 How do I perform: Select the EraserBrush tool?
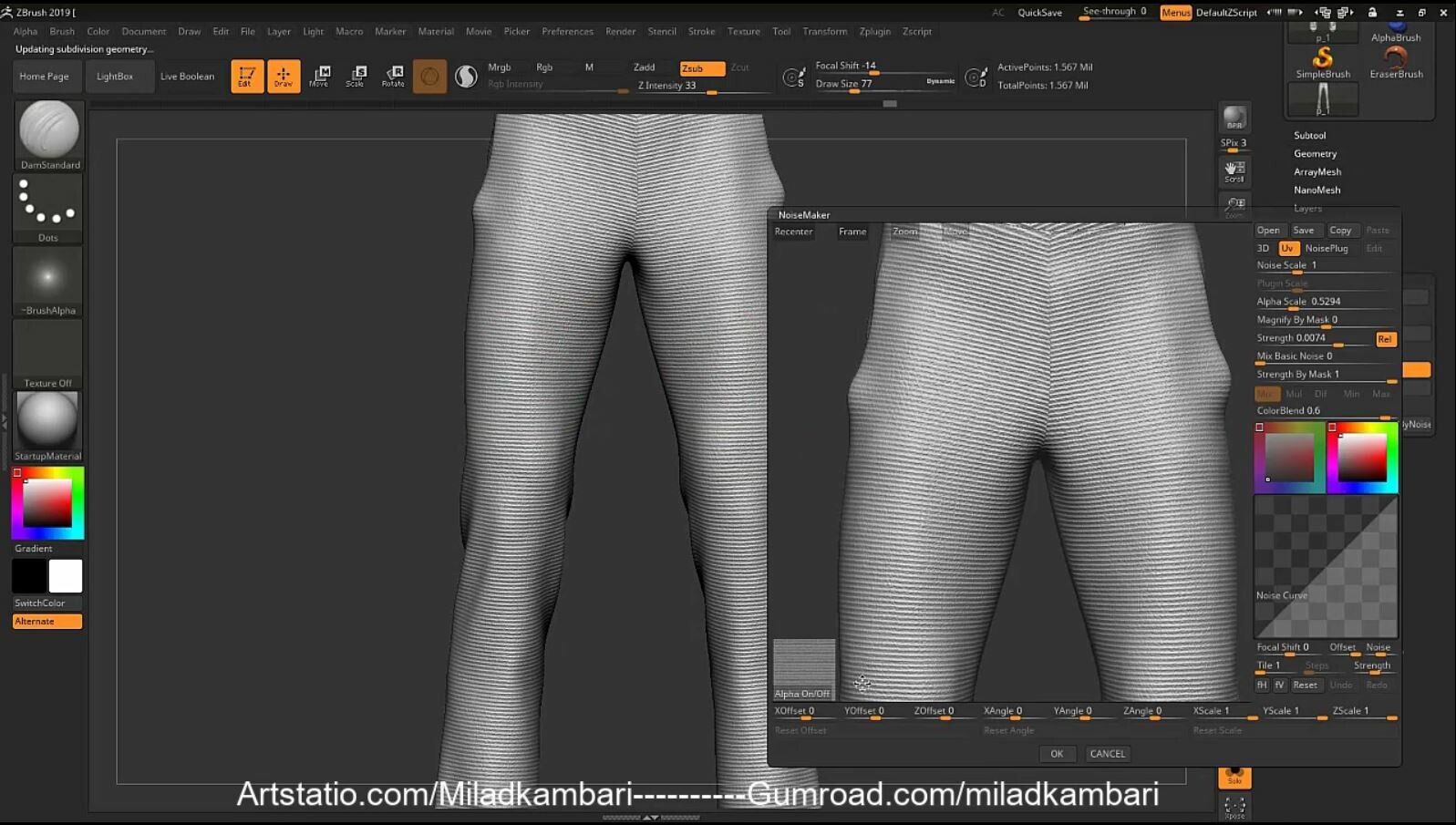tap(1396, 64)
